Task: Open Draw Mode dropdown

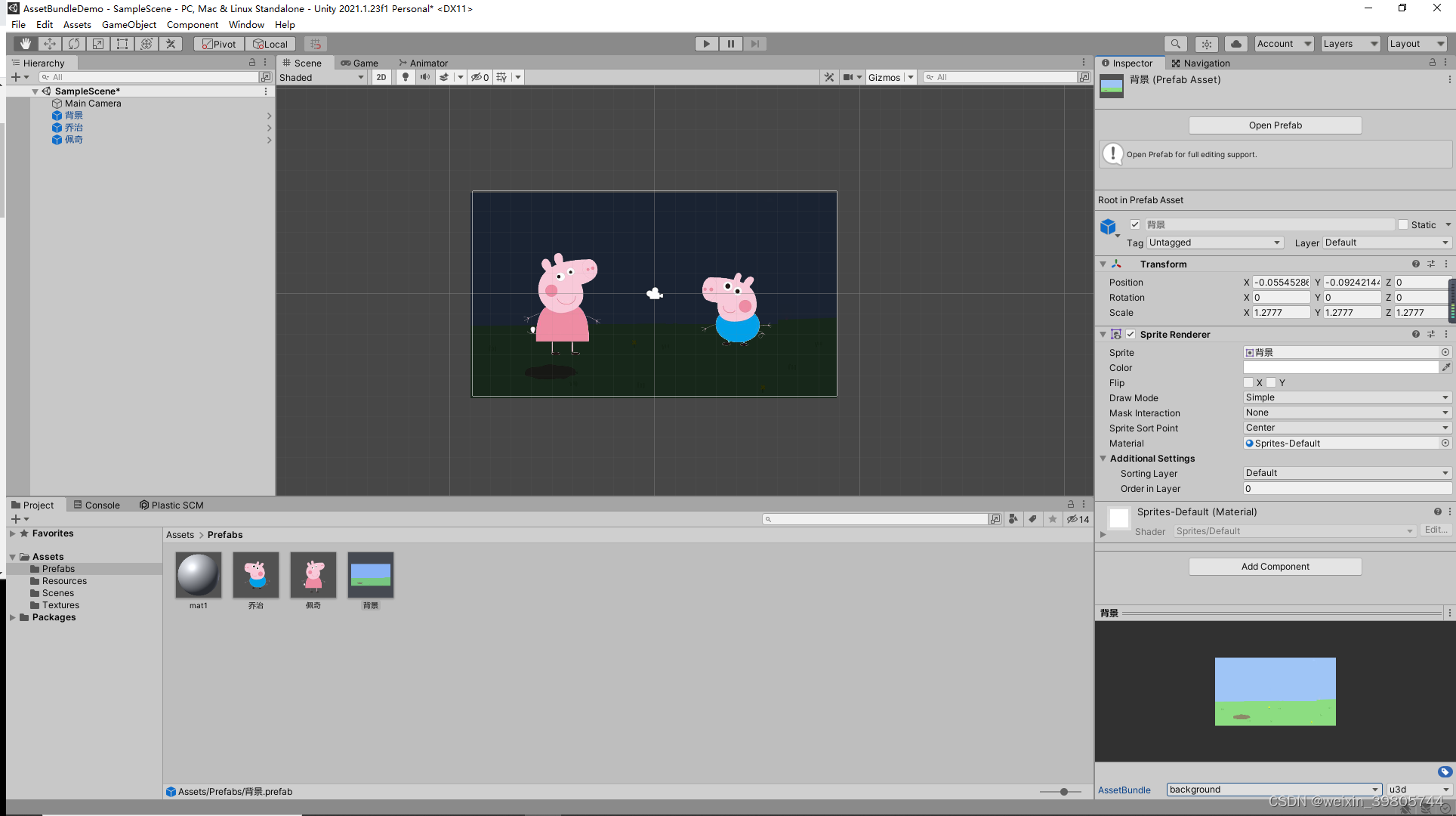Action: tap(1347, 397)
